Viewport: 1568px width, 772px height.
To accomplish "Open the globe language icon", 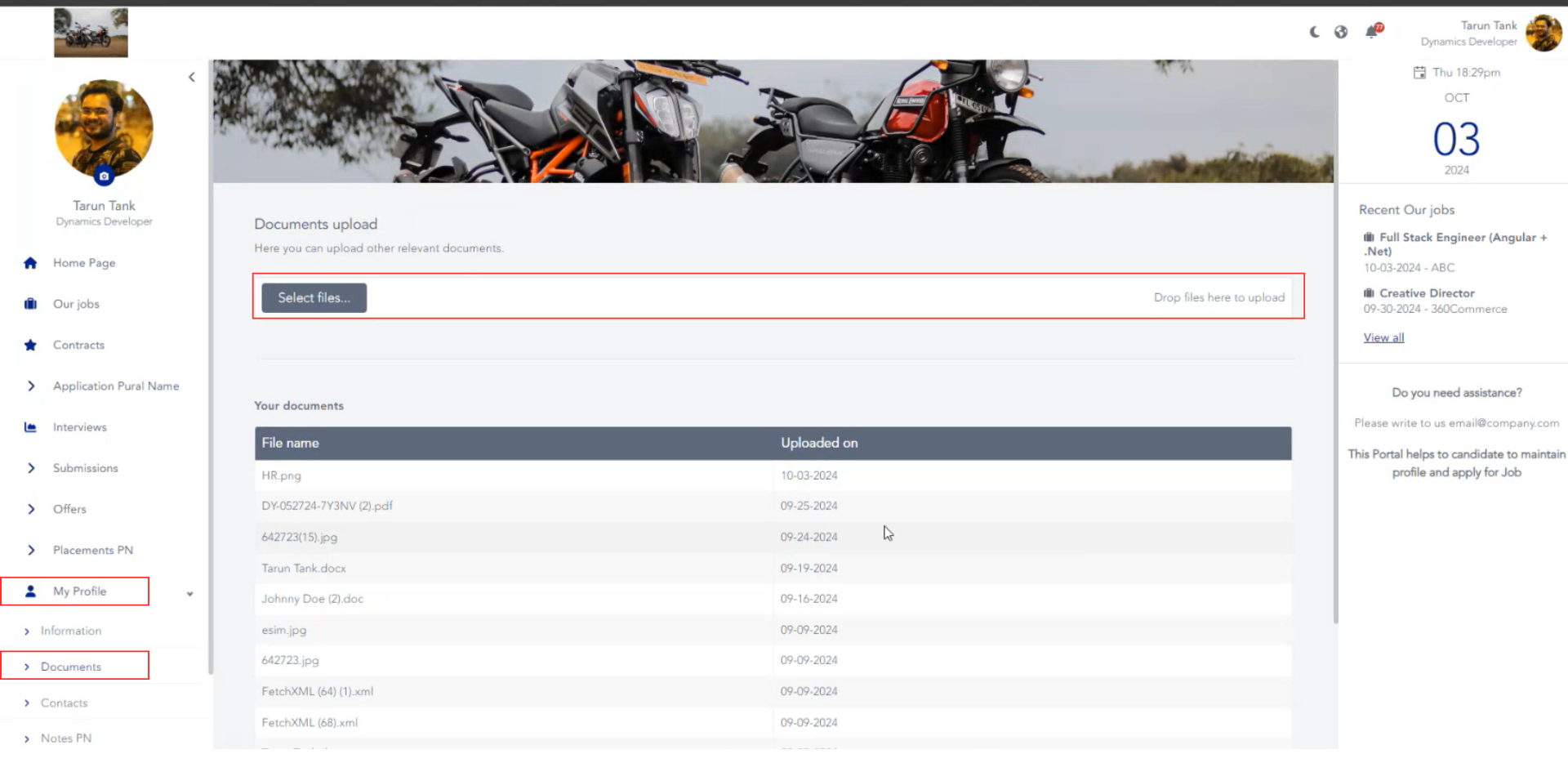I will coord(1341,32).
